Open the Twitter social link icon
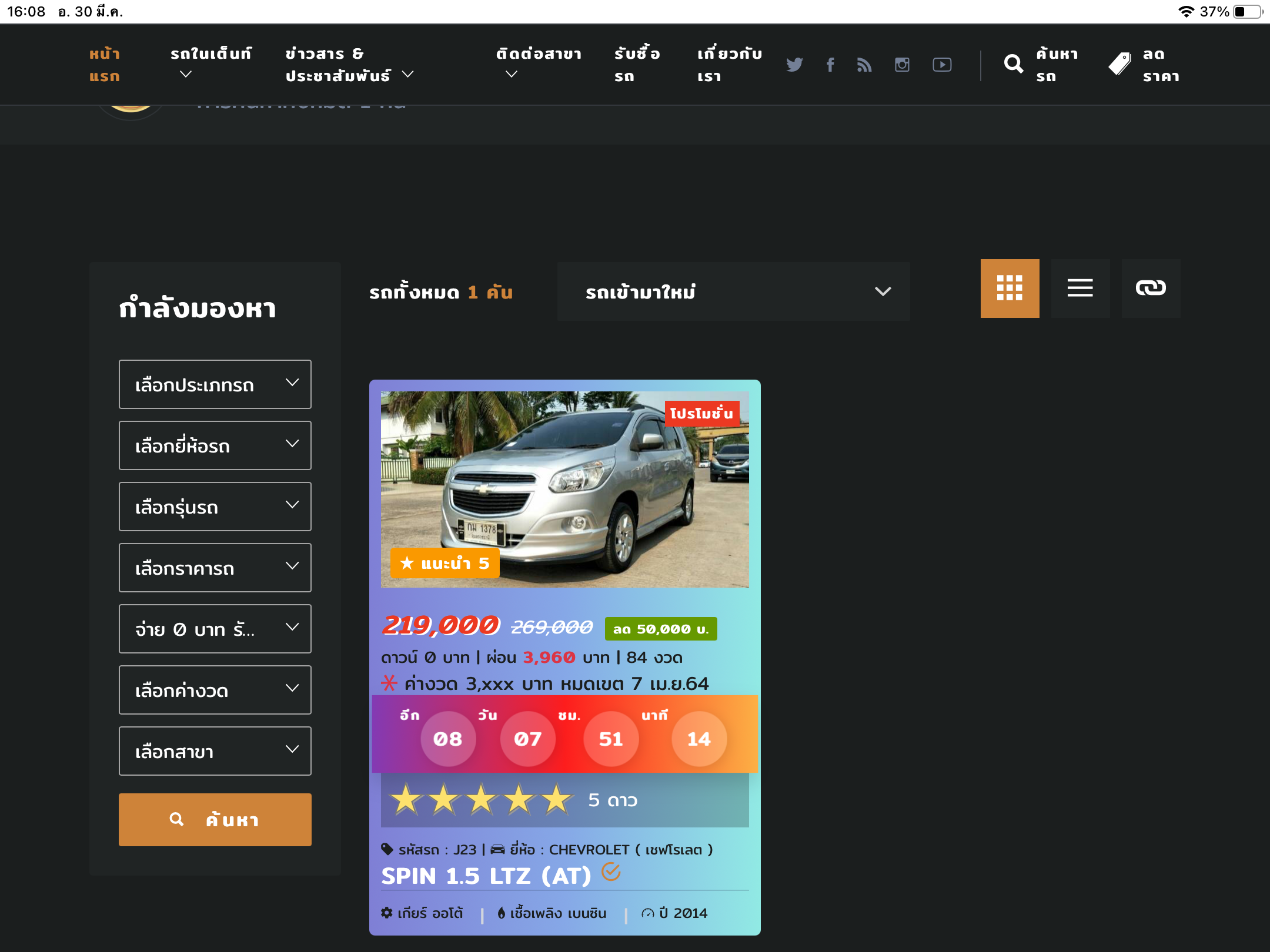Viewport: 1270px width, 952px height. click(794, 65)
